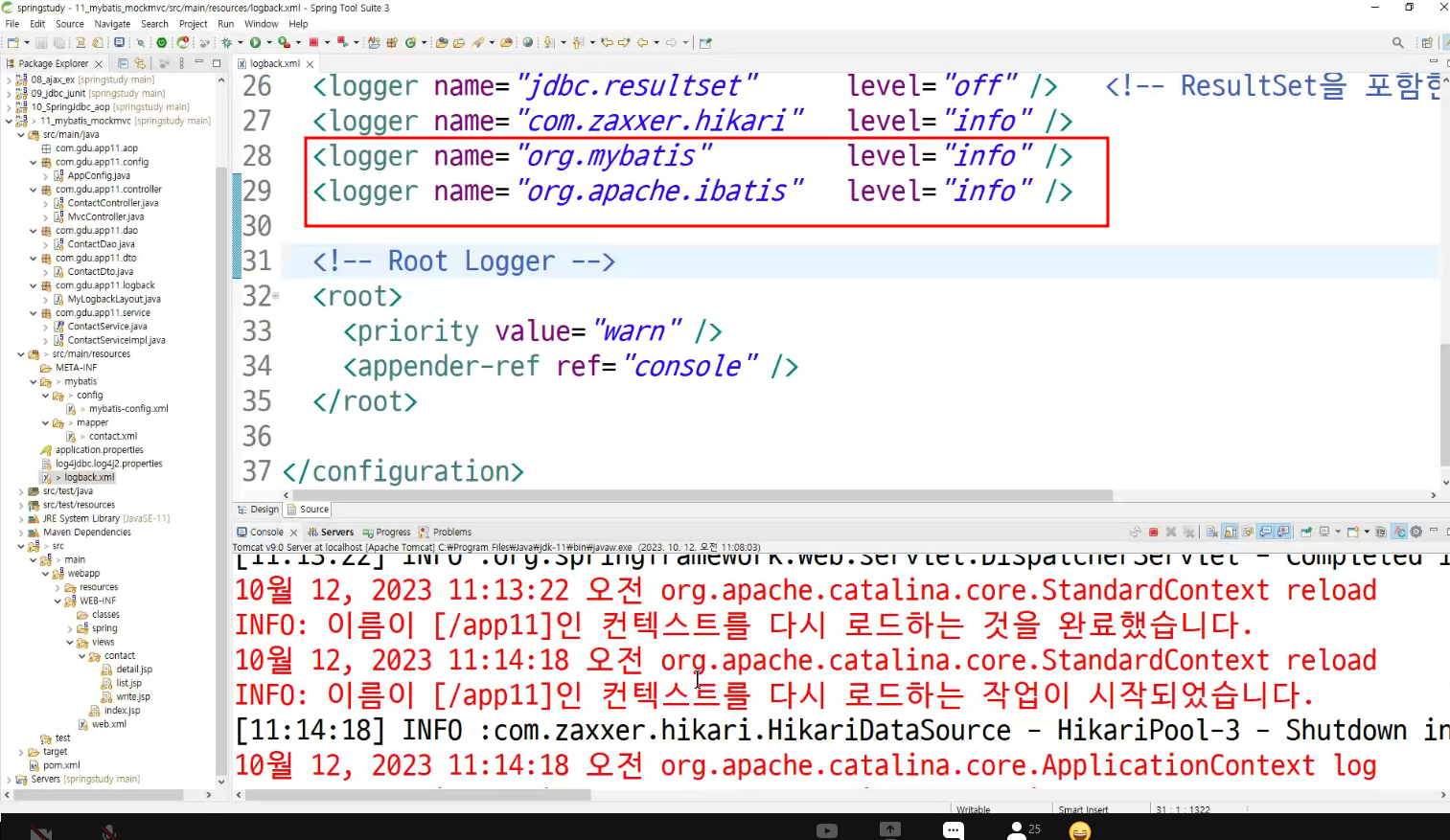Click the Search magnifier icon at top right
The width and height of the screenshot is (1450, 840).
point(1398,42)
